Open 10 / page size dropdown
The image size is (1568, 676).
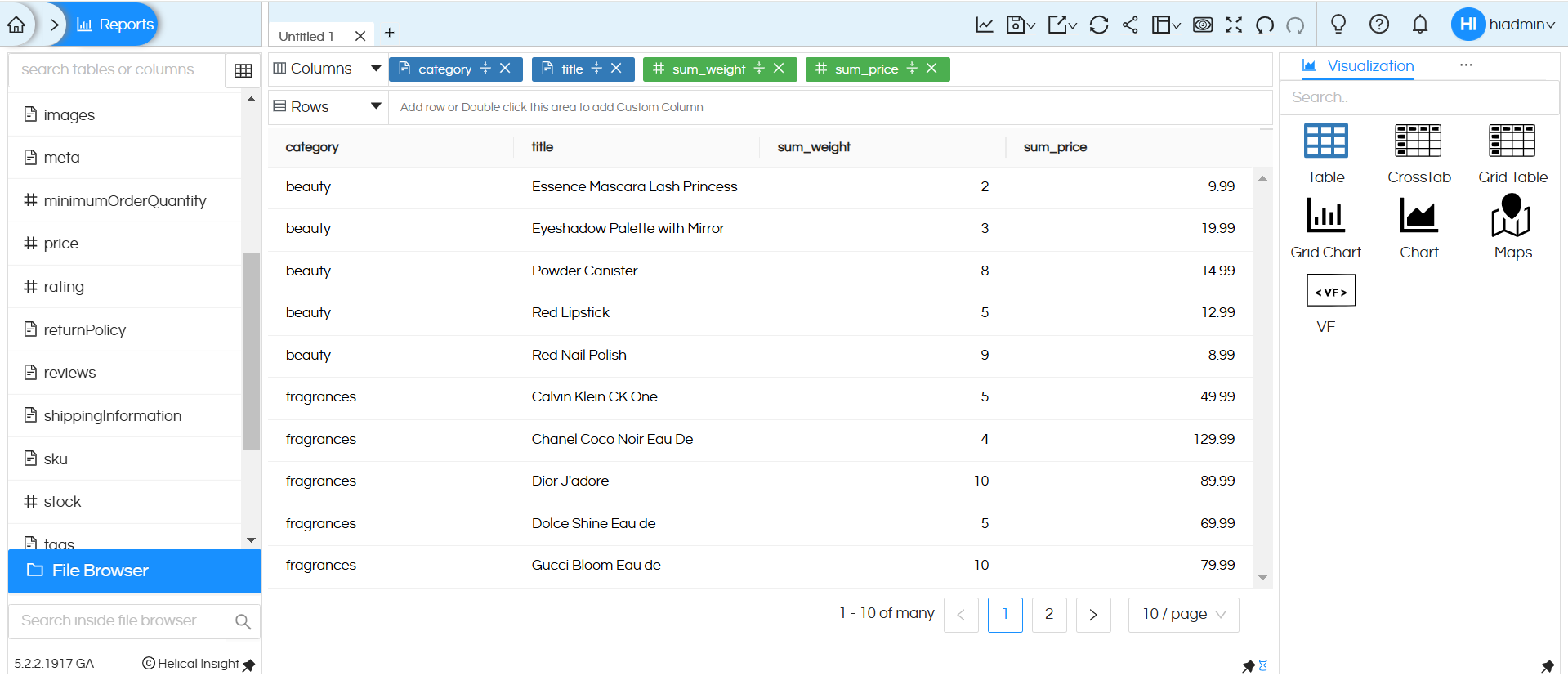tap(1184, 615)
